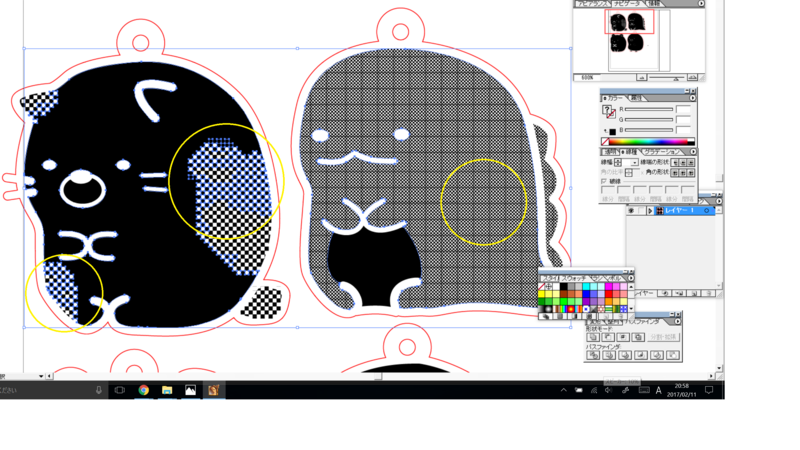Select the third corner join shape button

tap(691, 172)
